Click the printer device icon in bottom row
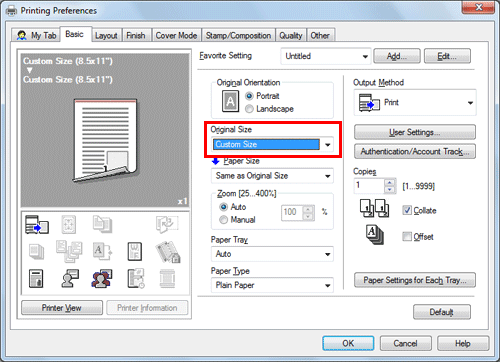 click(x=36, y=279)
